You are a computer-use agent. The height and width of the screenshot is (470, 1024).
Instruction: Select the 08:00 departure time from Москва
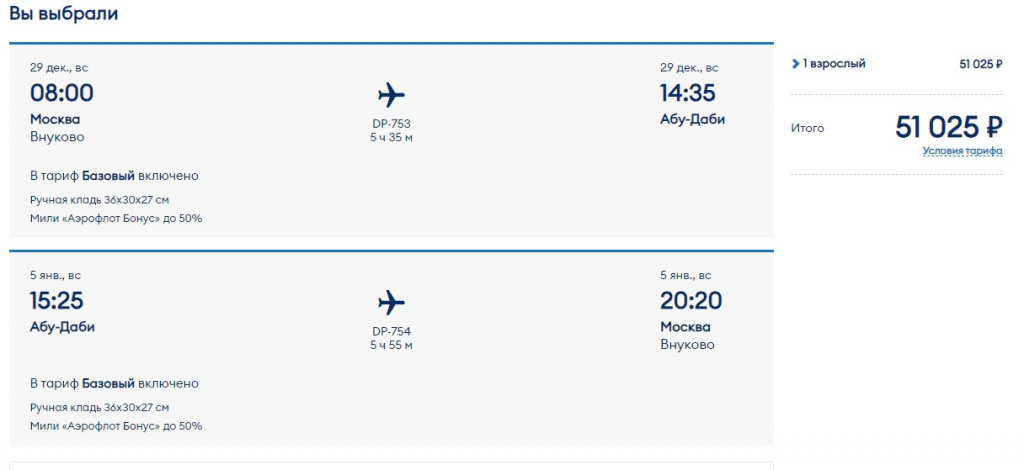pyautogui.click(x=61, y=93)
